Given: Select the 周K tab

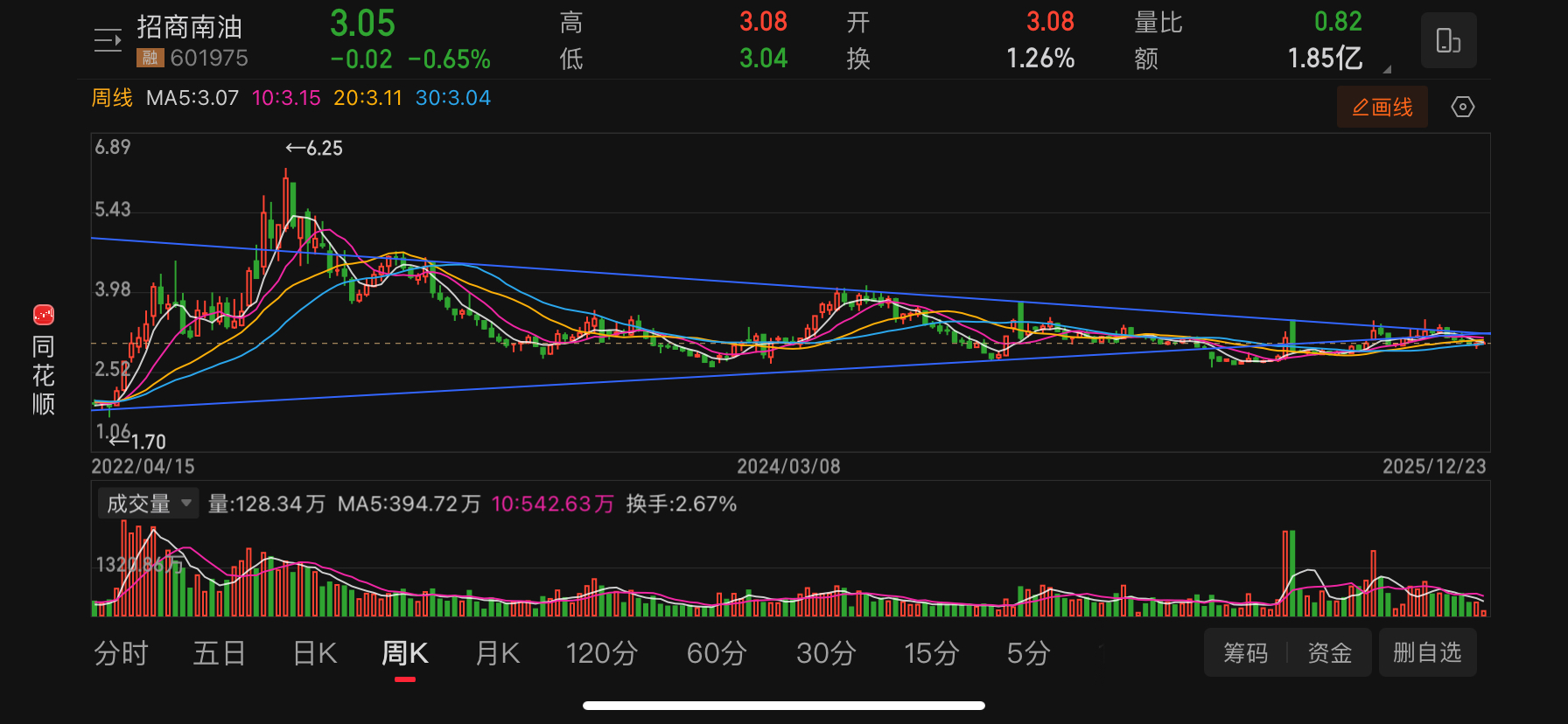Looking at the screenshot, I should click(x=404, y=653).
